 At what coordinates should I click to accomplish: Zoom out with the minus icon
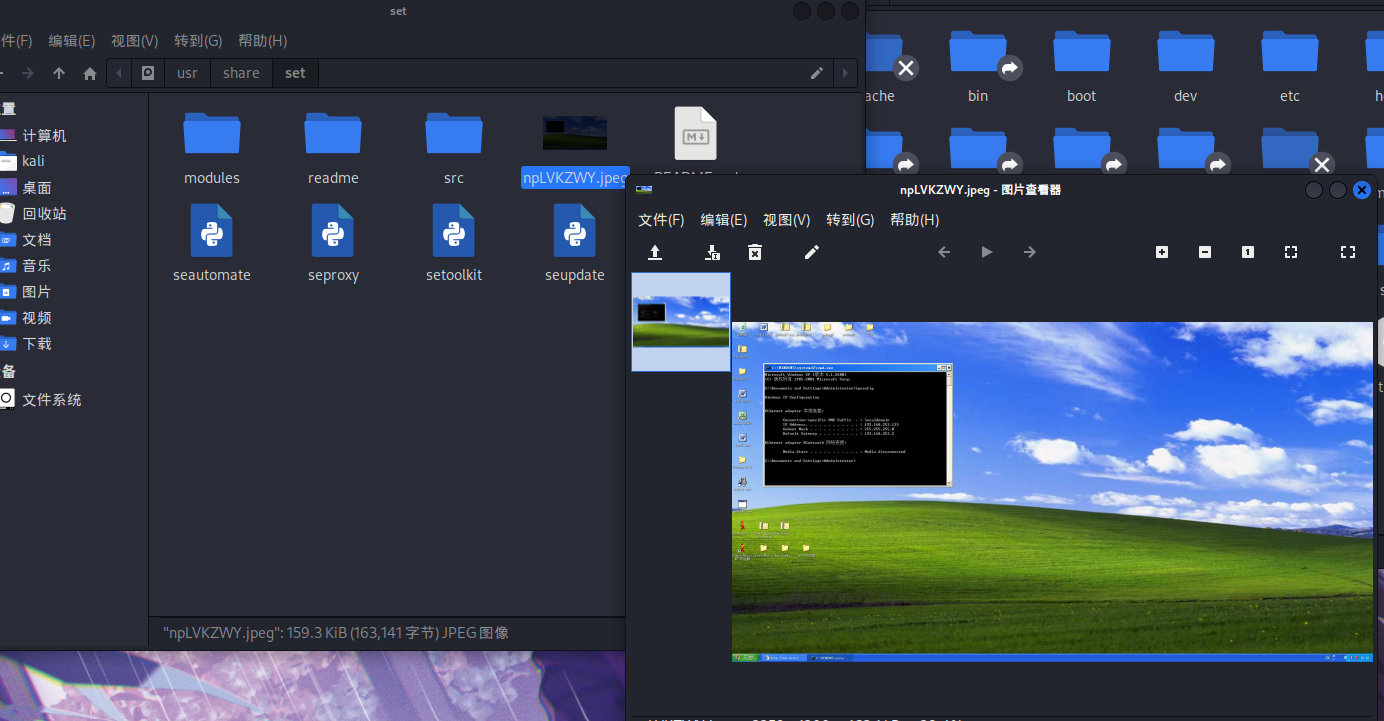pyautogui.click(x=1205, y=252)
